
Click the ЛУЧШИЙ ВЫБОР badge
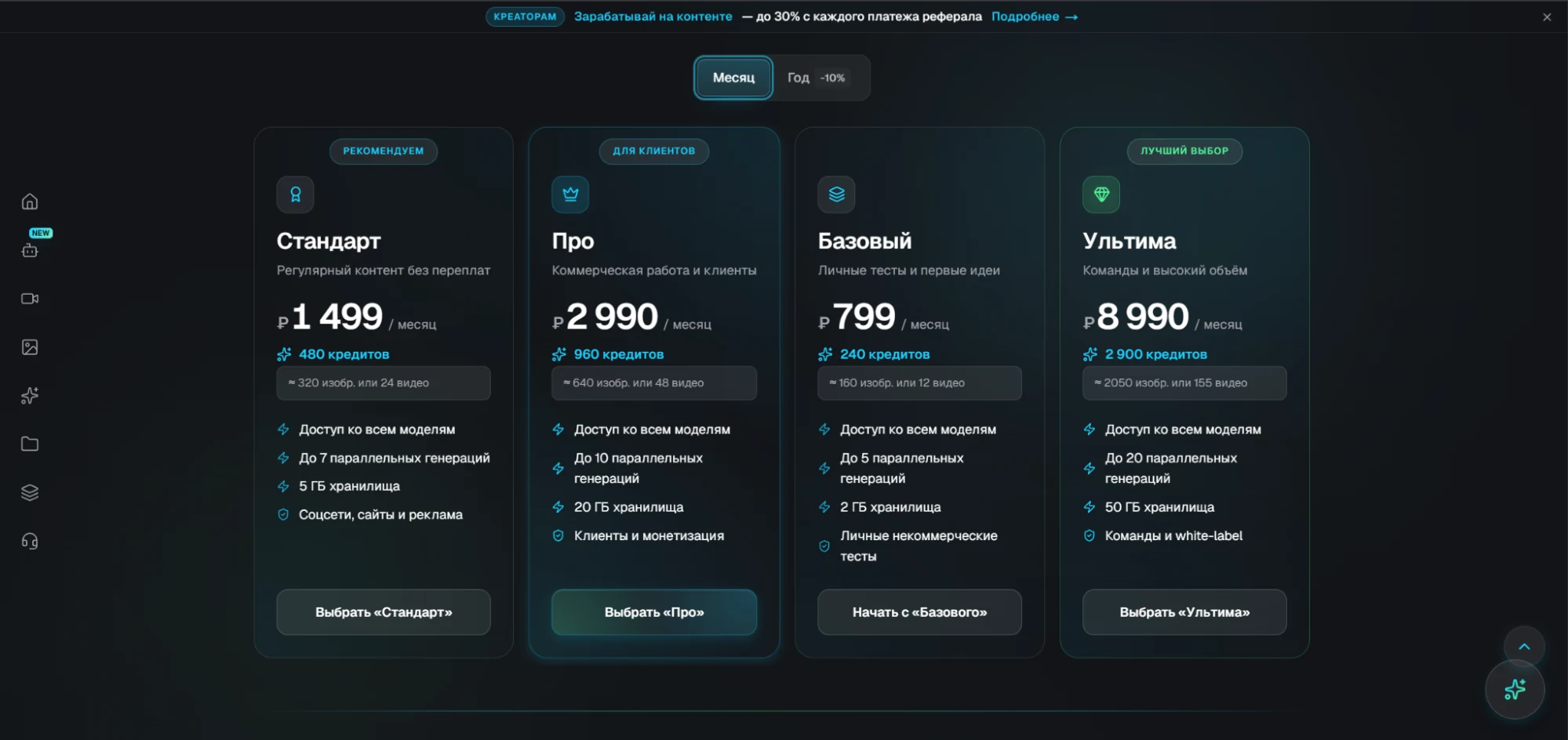[x=1184, y=151]
